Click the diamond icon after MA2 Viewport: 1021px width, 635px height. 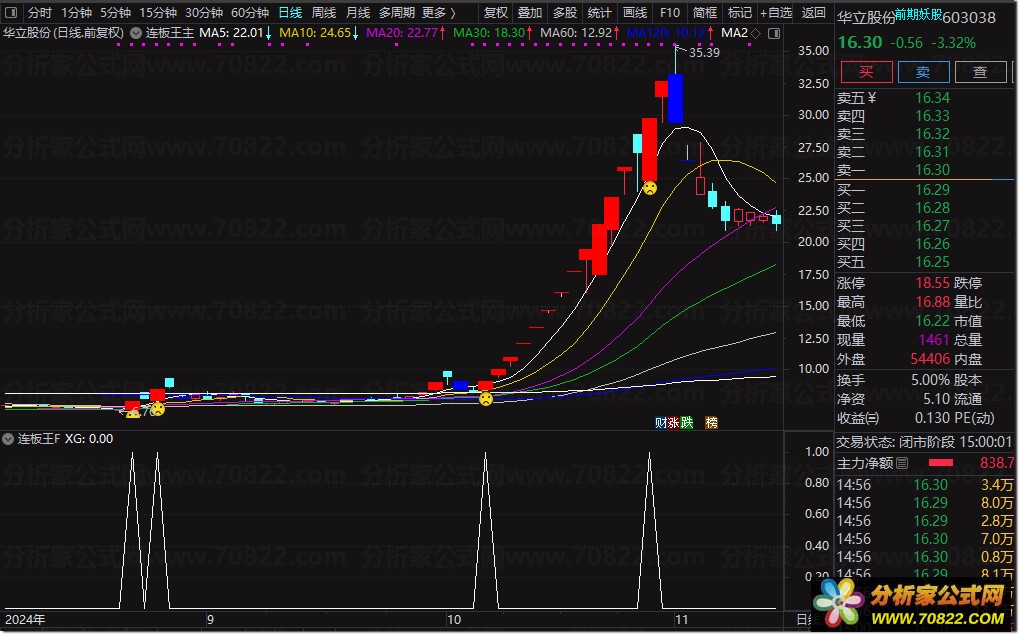[x=756, y=33]
